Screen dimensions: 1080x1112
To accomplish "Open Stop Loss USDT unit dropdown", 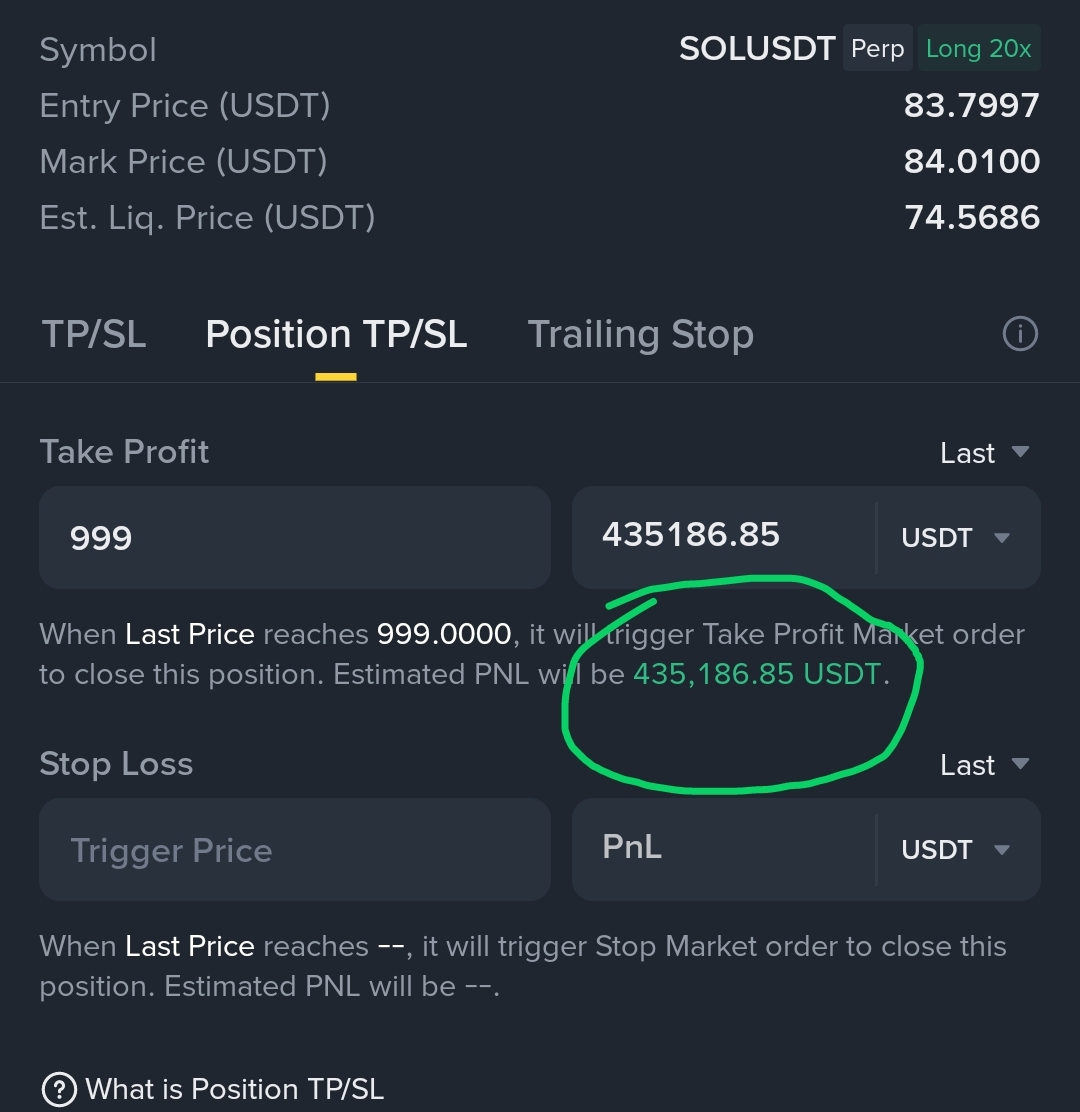I will coord(955,850).
